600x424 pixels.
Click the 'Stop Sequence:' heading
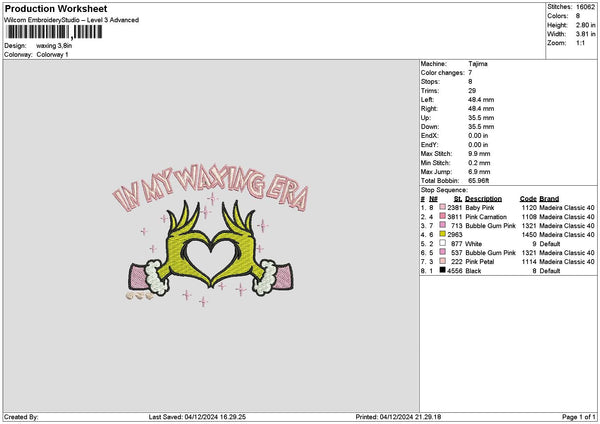[x=444, y=190]
